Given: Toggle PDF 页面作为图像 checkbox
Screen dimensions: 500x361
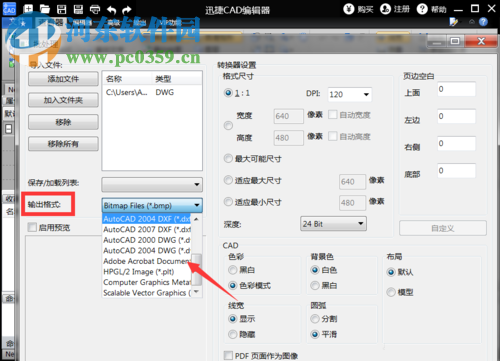Looking at the screenshot, I should tap(228, 355).
